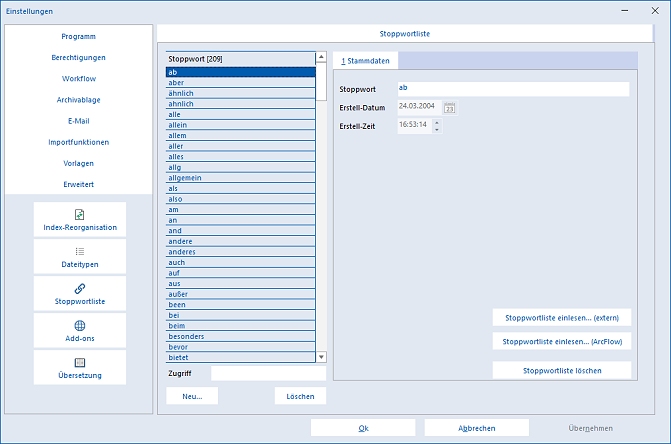Select the stop word 'ab'
This screenshot has height=444, width=671.
pos(241,72)
